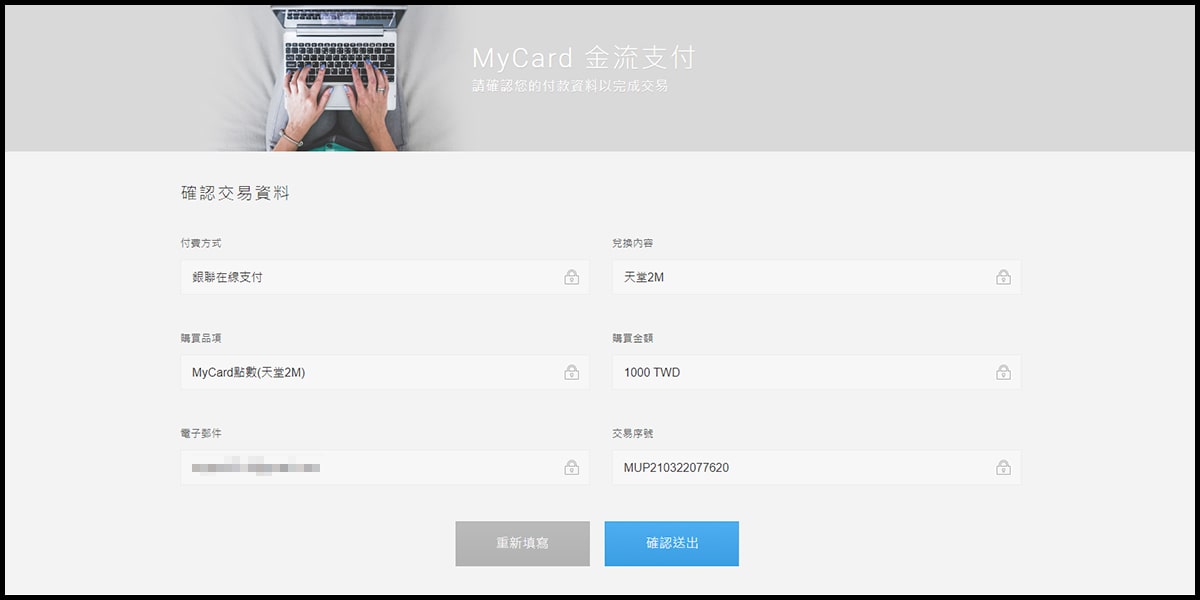Click the MyCard 金流支付 header title
1200x600 pixels.
click(x=586, y=58)
